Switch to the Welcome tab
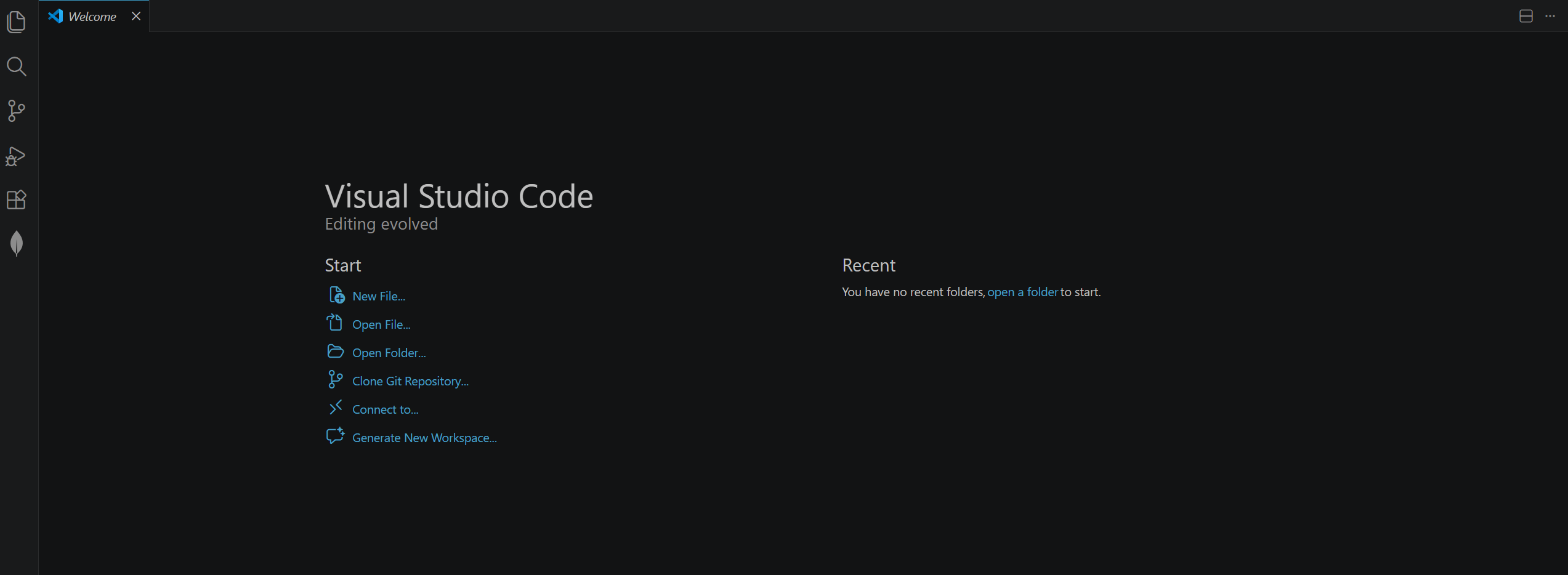 [92, 16]
